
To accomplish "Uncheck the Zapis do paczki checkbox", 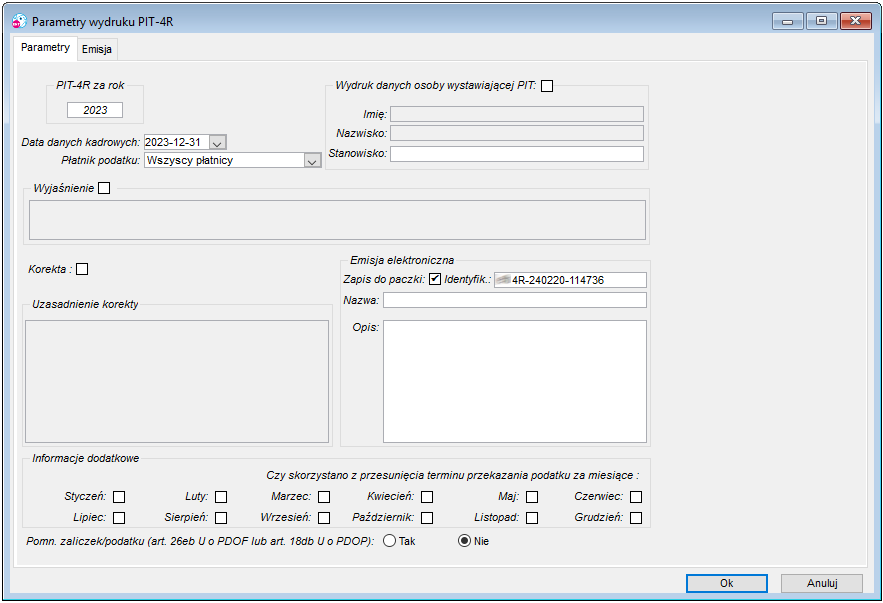I will click(x=435, y=279).
